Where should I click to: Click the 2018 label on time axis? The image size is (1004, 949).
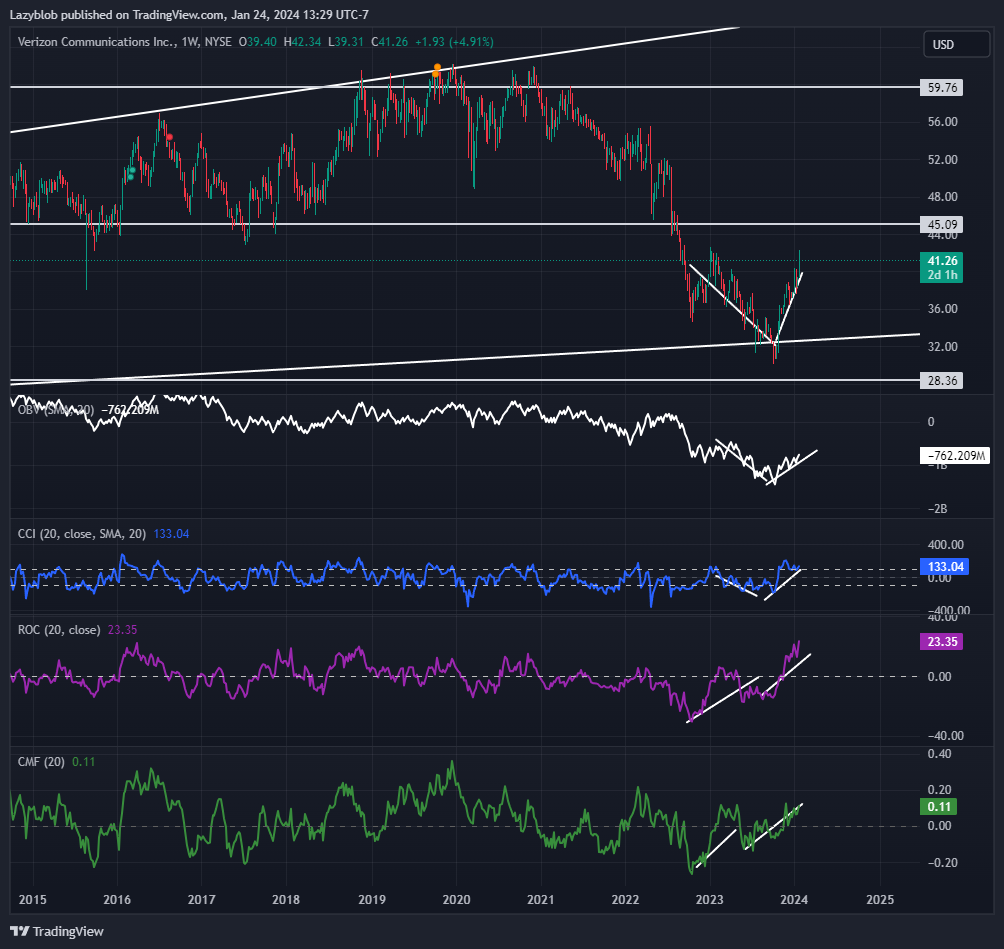286,900
